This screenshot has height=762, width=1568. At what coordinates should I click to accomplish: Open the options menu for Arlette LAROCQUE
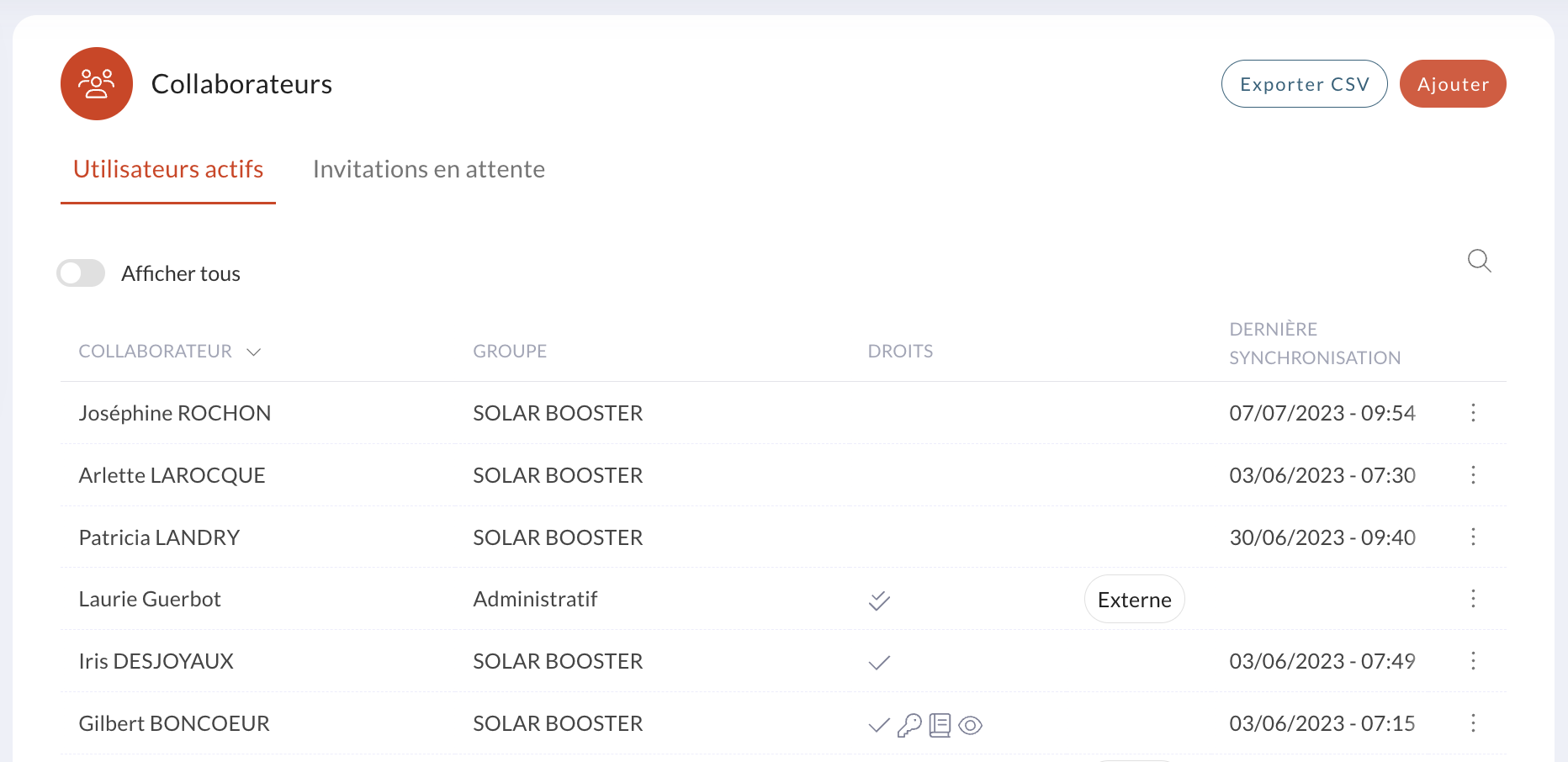point(1473,475)
